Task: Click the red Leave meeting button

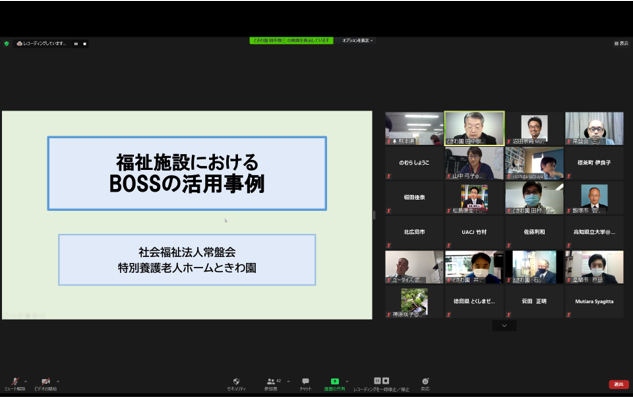Action: [x=618, y=384]
